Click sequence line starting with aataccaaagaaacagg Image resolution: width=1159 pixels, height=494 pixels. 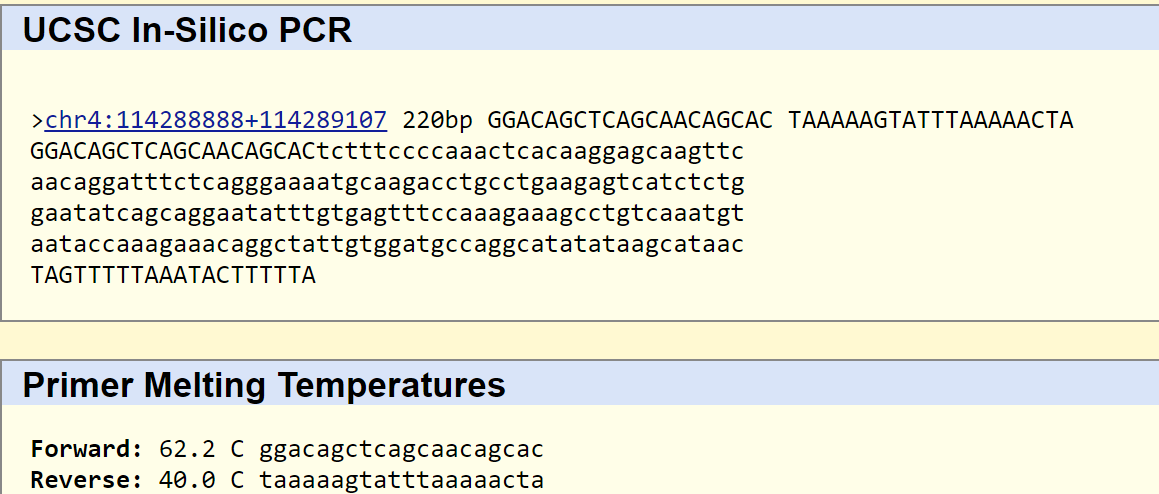coord(387,244)
